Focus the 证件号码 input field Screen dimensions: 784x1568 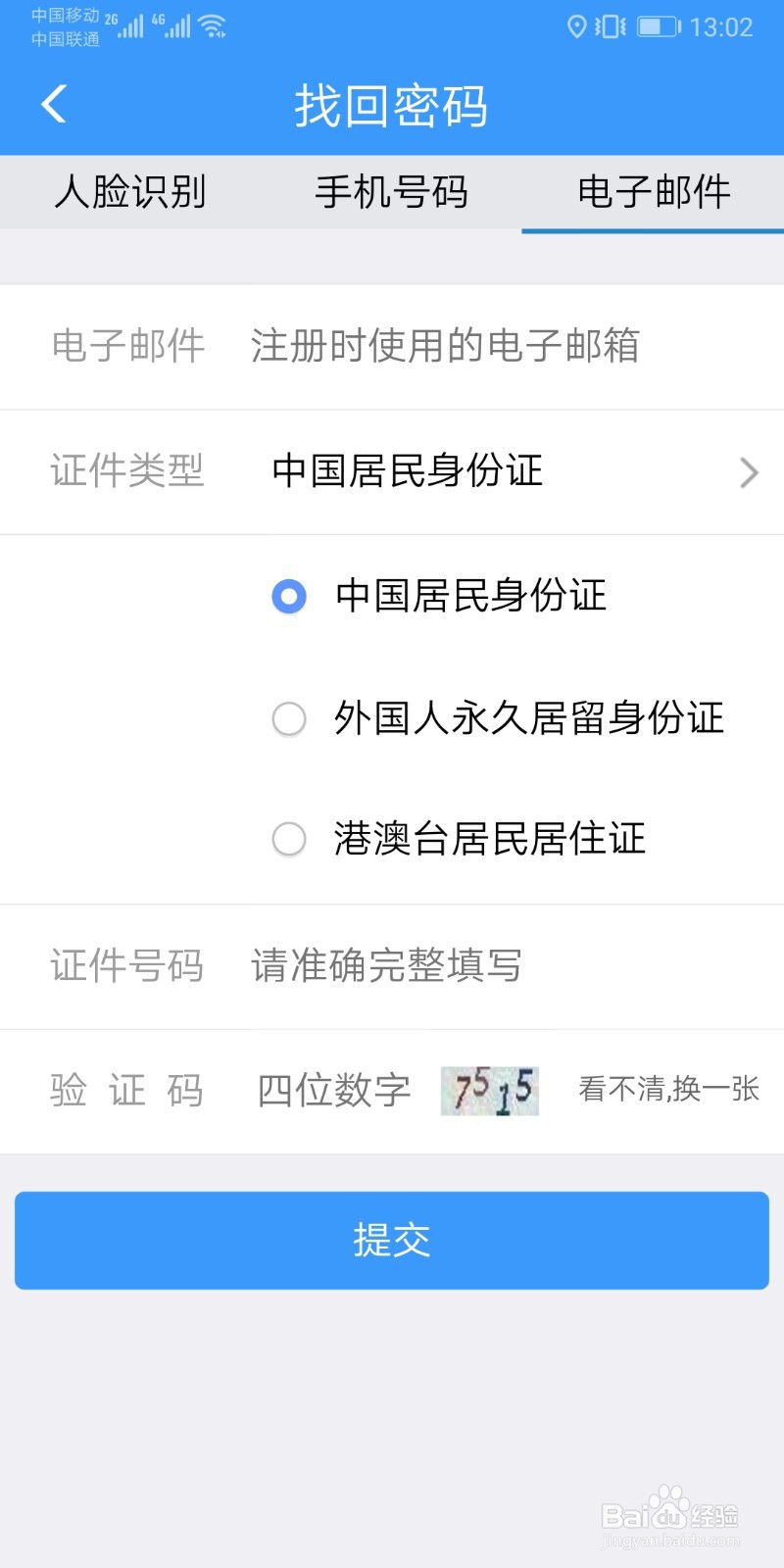pos(490,966)
